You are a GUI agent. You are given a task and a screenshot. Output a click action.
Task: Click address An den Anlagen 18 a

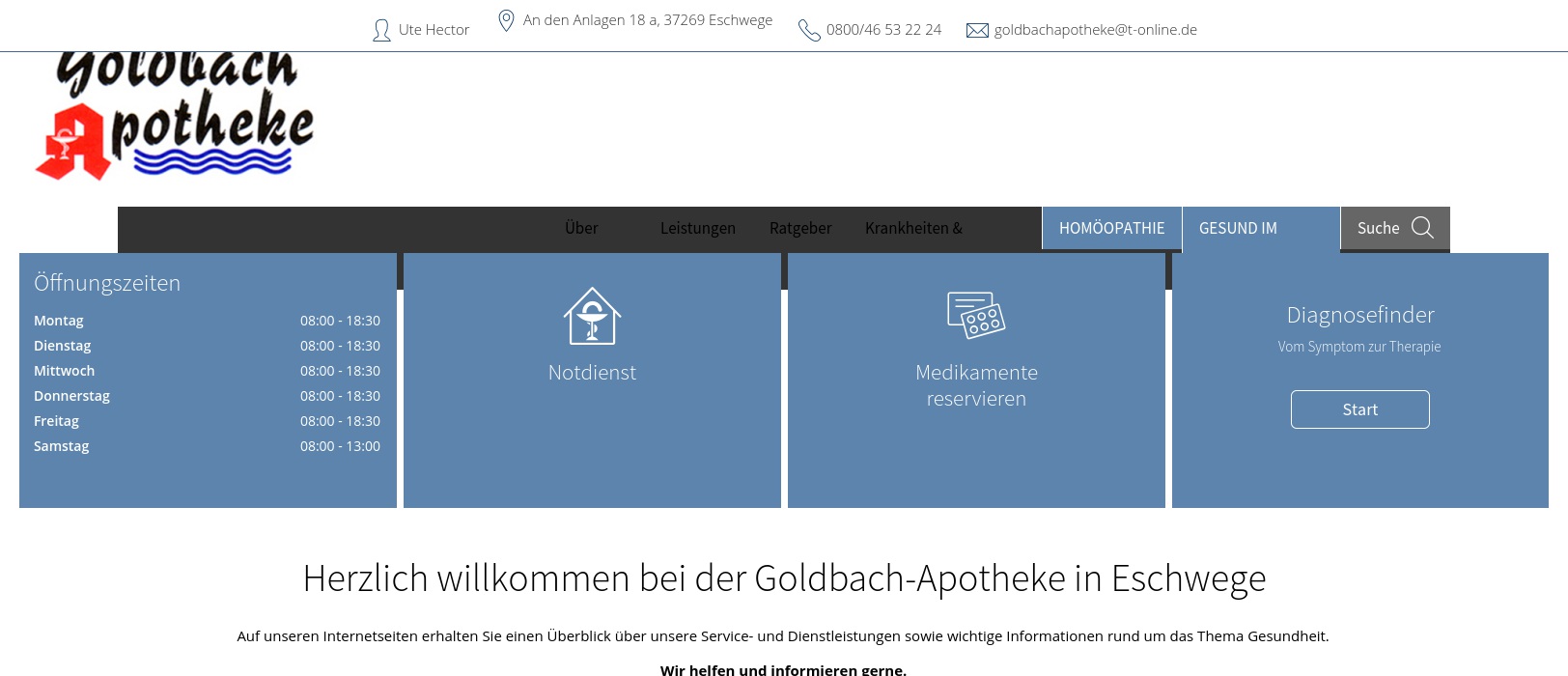[648, 20]
